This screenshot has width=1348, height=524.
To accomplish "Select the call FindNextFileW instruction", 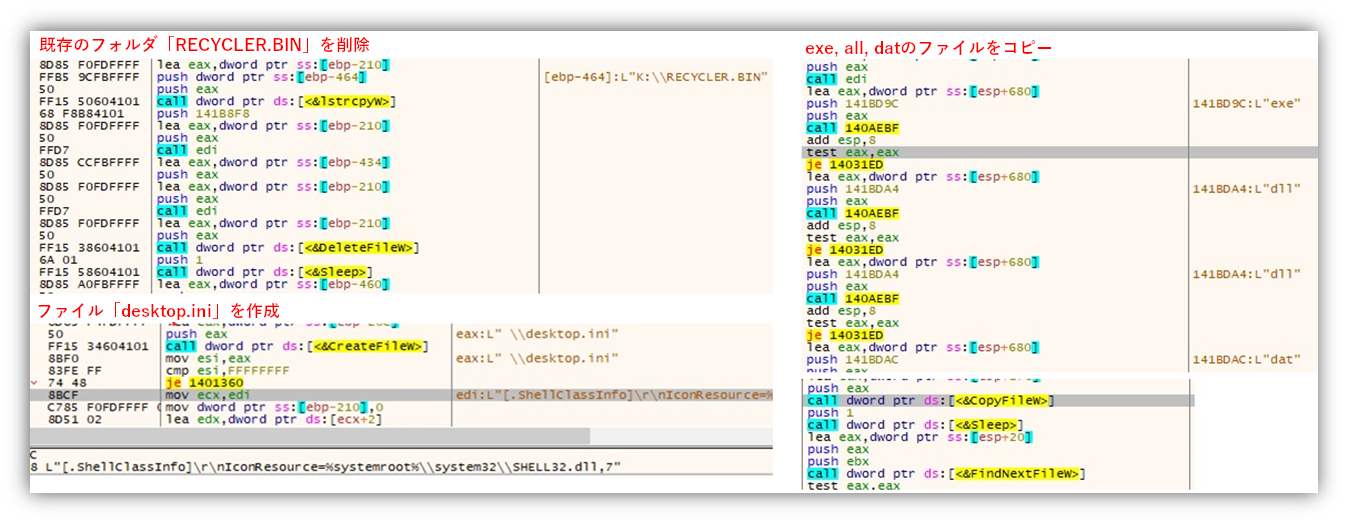I will pyautogui.click(x=946, y=473).
